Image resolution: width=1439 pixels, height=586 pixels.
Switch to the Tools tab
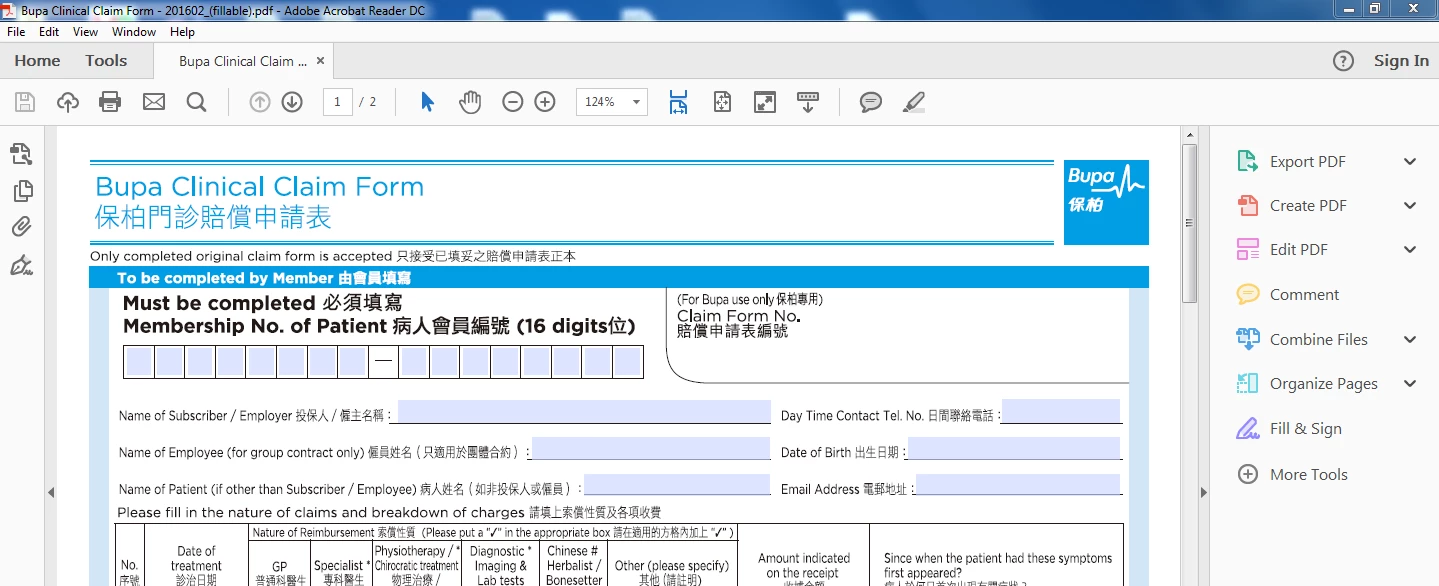106,61
